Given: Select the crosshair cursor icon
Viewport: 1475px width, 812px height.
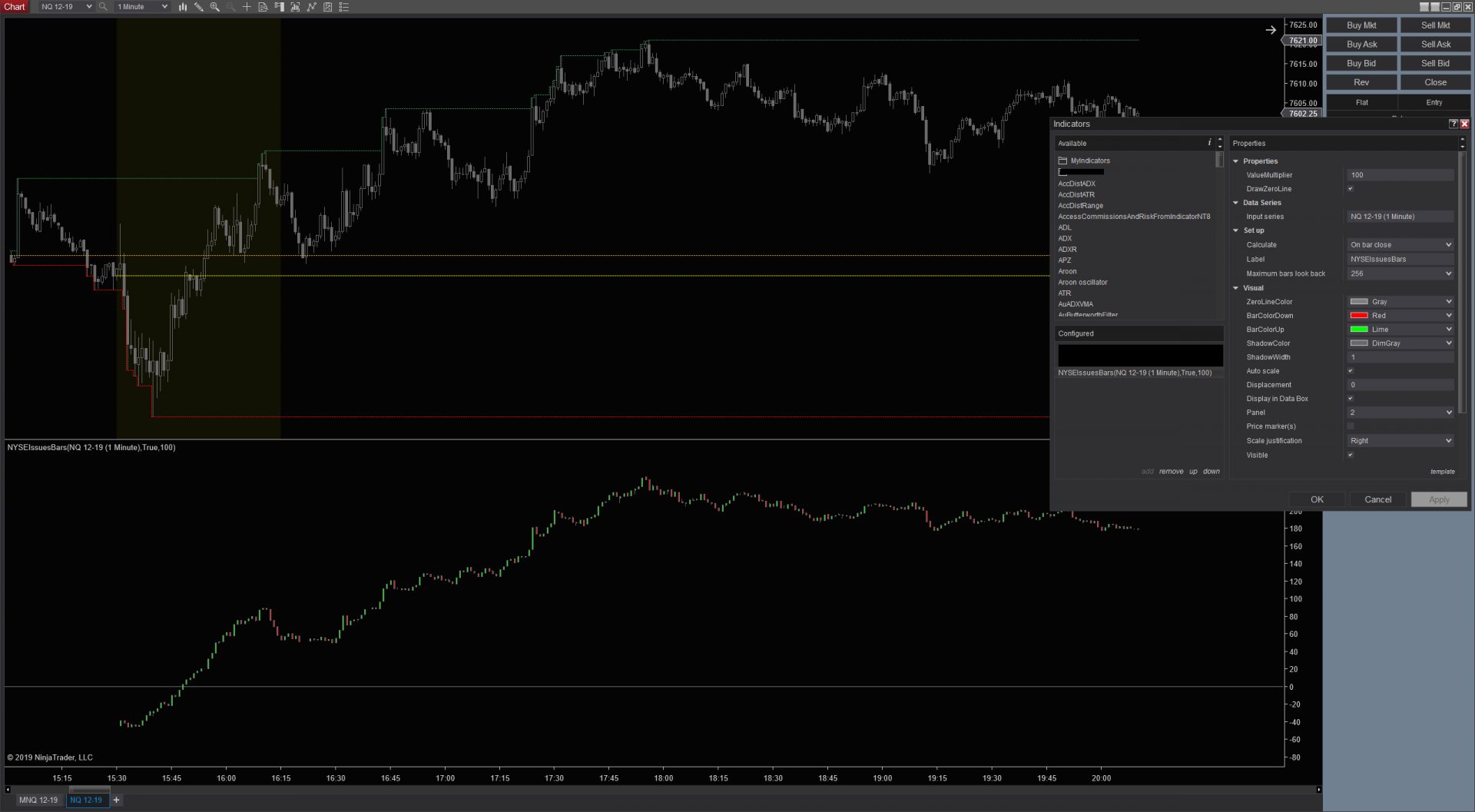Looking at the screenshot, I should pos(247,7).
